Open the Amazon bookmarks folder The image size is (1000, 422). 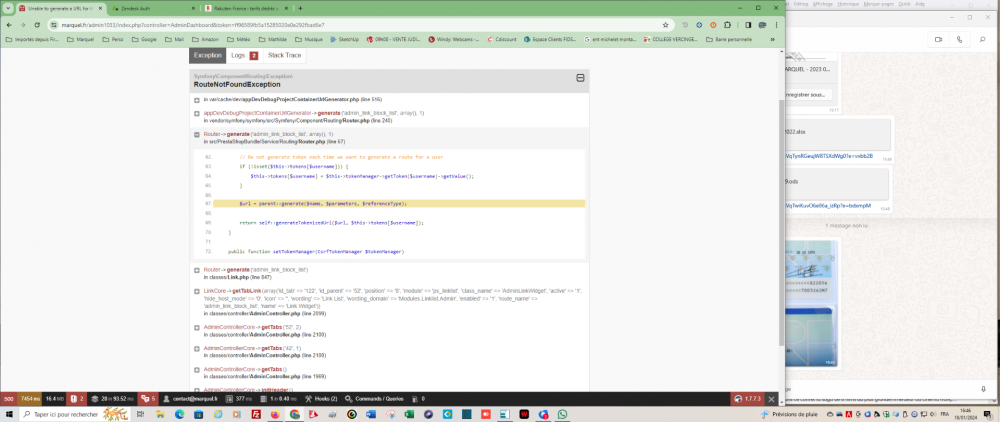[x=205, y=40]
